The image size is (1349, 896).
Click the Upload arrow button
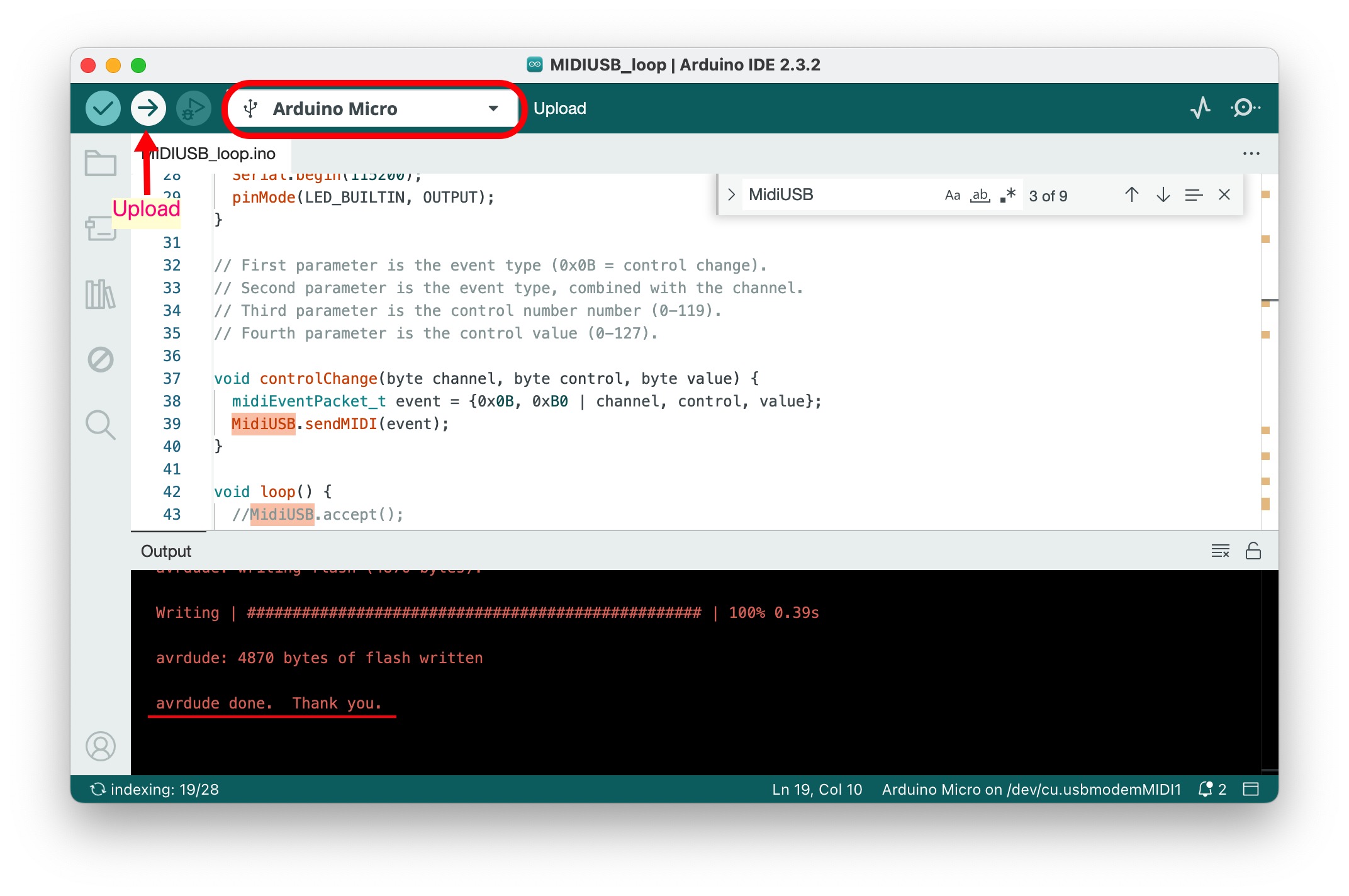(148, 108)
